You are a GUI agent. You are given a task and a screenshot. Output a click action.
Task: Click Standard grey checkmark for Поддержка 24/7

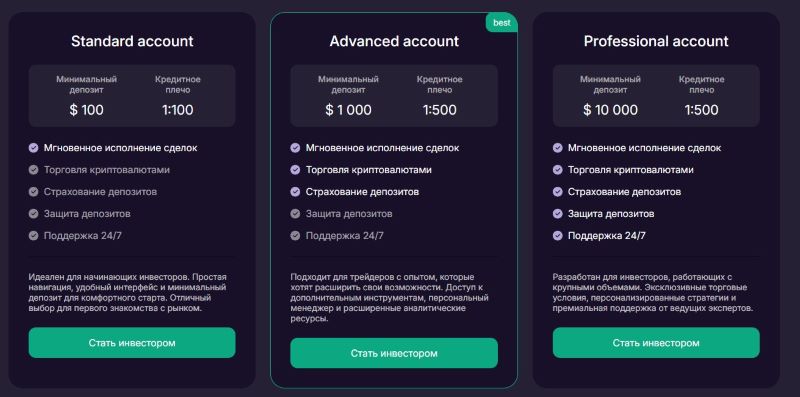[34, 236]
